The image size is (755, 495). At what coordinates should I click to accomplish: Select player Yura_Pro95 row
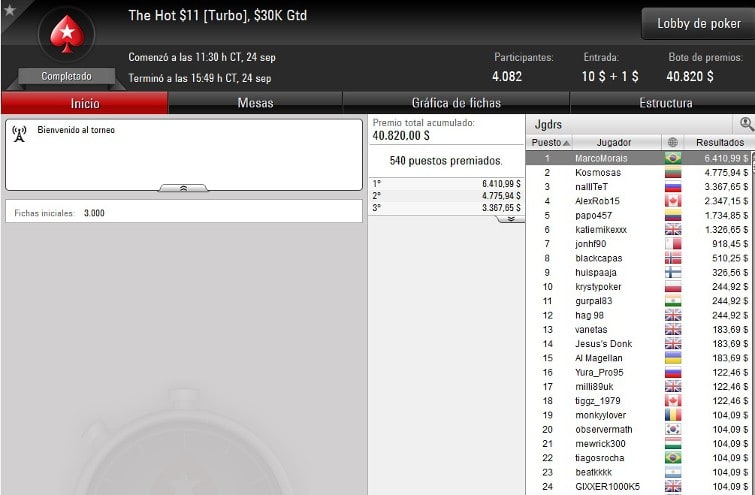(638, 372)
